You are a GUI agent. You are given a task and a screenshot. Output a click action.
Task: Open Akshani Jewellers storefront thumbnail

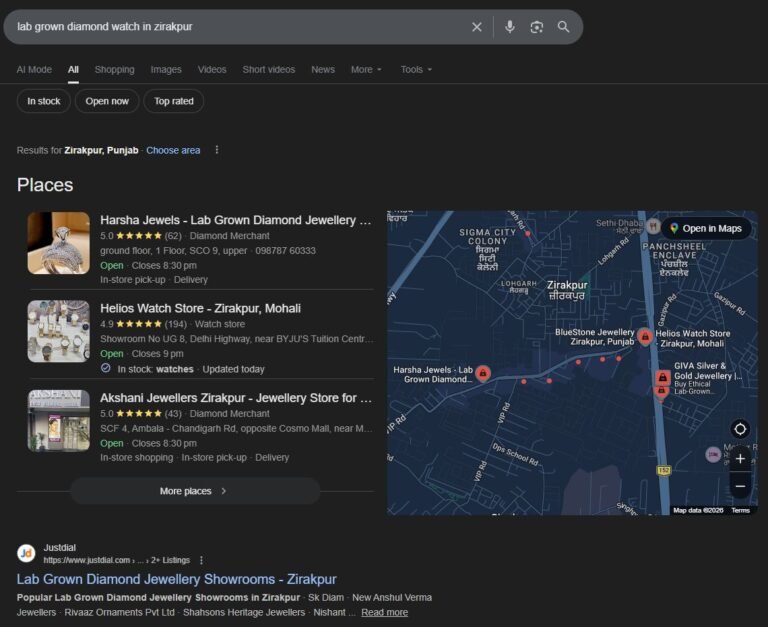[x=59, y=421]
